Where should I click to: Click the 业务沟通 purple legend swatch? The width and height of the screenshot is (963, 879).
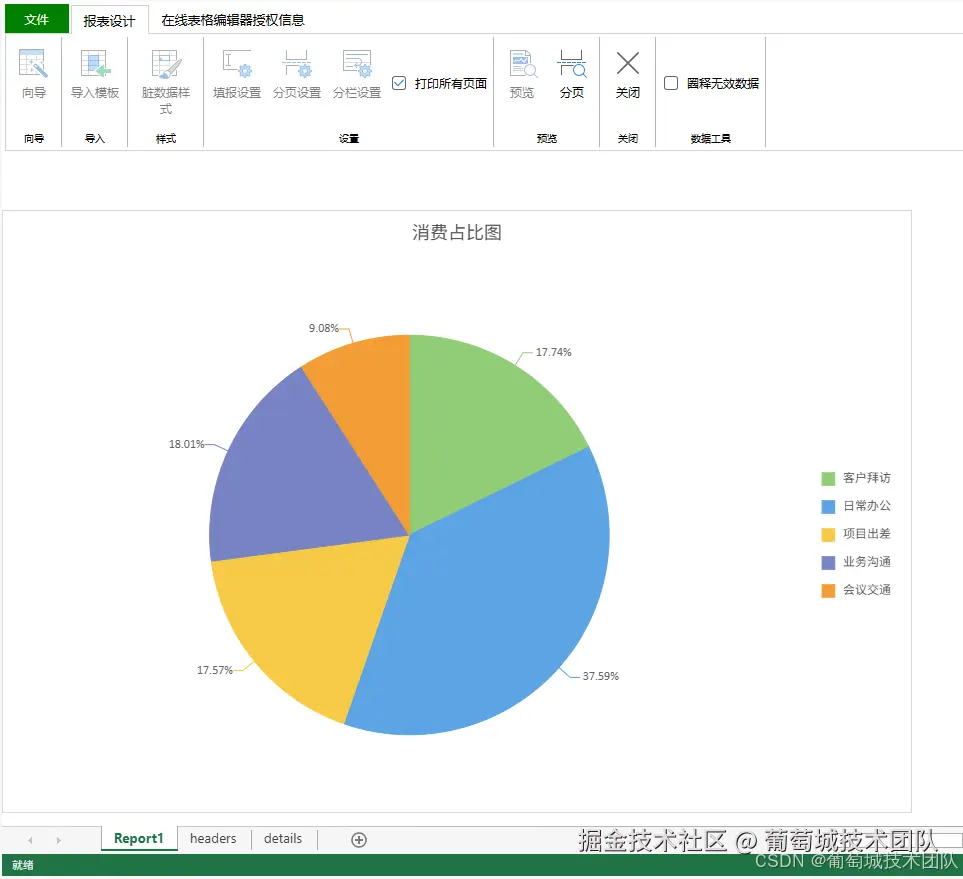click(828, 563)
